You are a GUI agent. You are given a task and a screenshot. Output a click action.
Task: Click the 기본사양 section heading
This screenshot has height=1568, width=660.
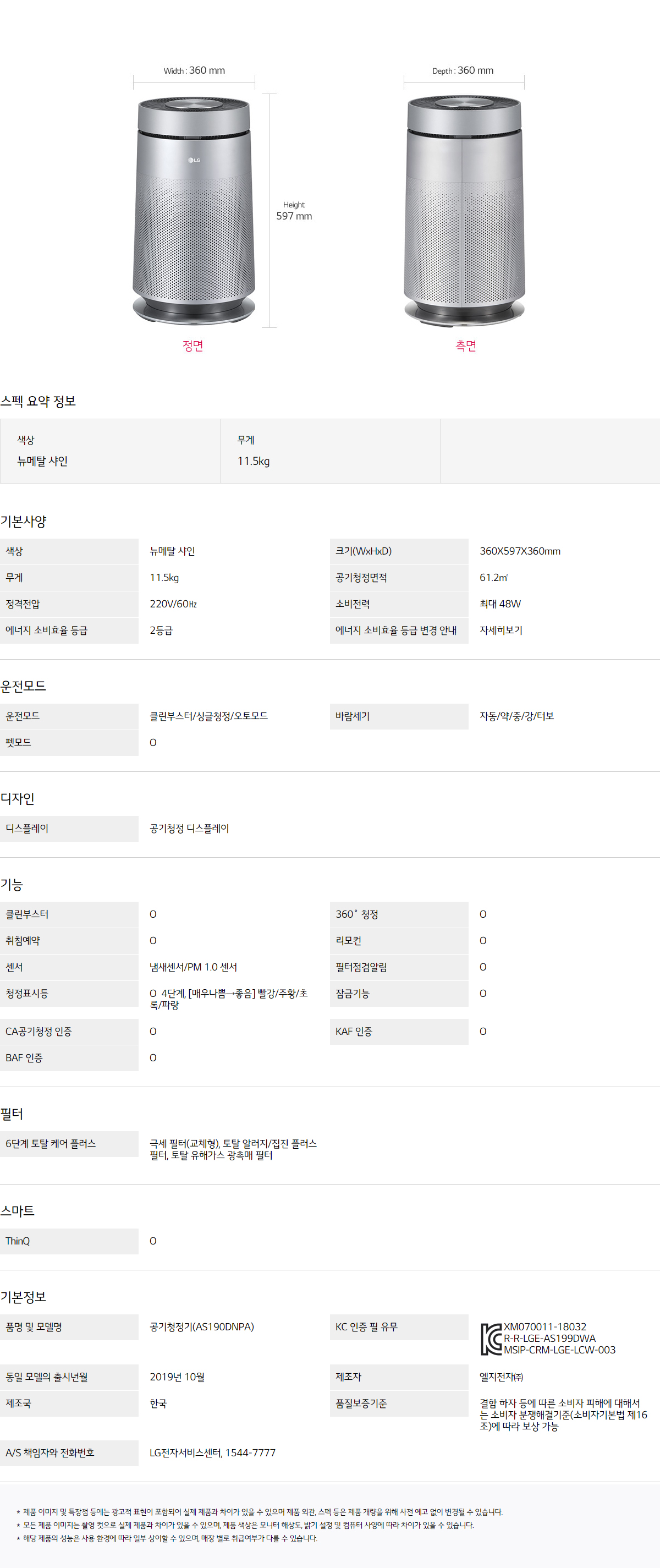click(x=24, y=522)
